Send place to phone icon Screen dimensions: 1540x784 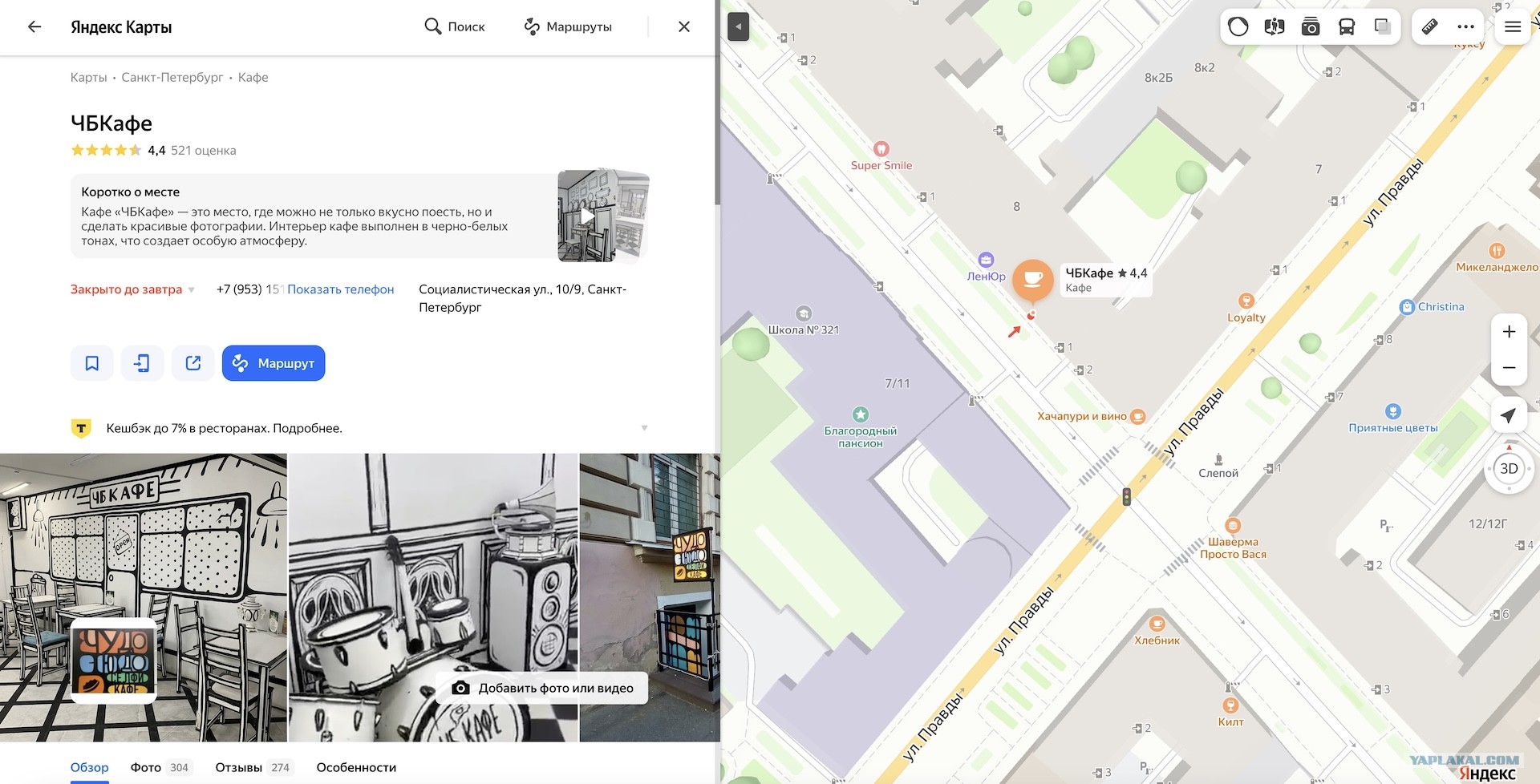143,363
